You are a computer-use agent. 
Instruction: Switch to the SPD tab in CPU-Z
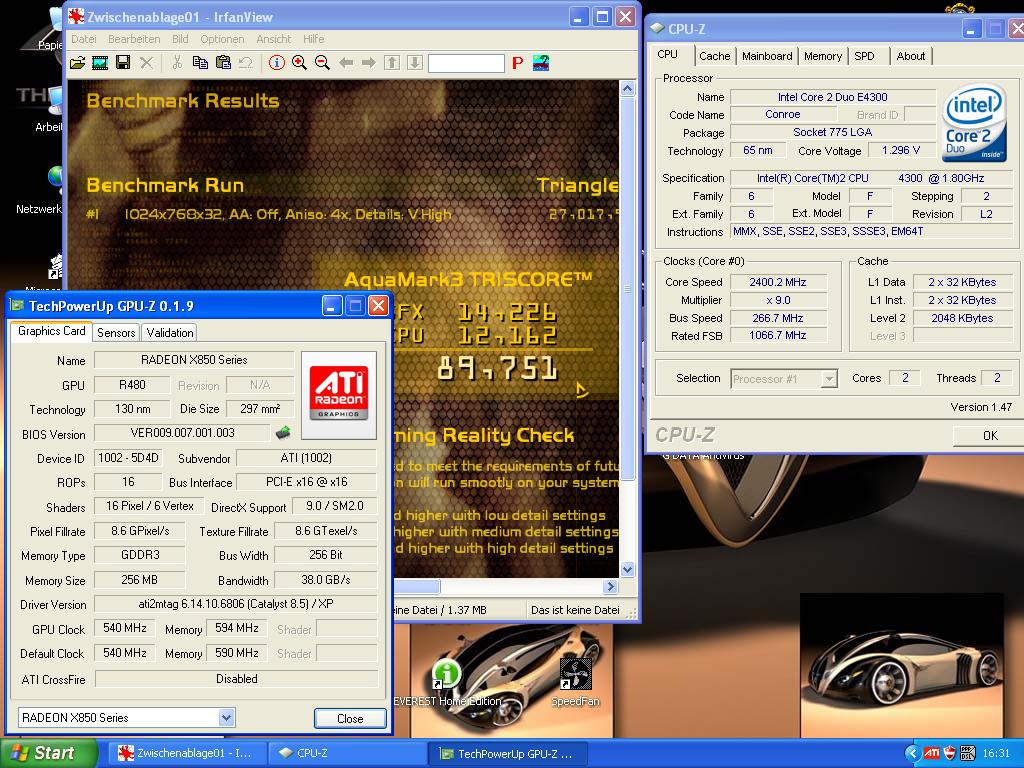864,56
